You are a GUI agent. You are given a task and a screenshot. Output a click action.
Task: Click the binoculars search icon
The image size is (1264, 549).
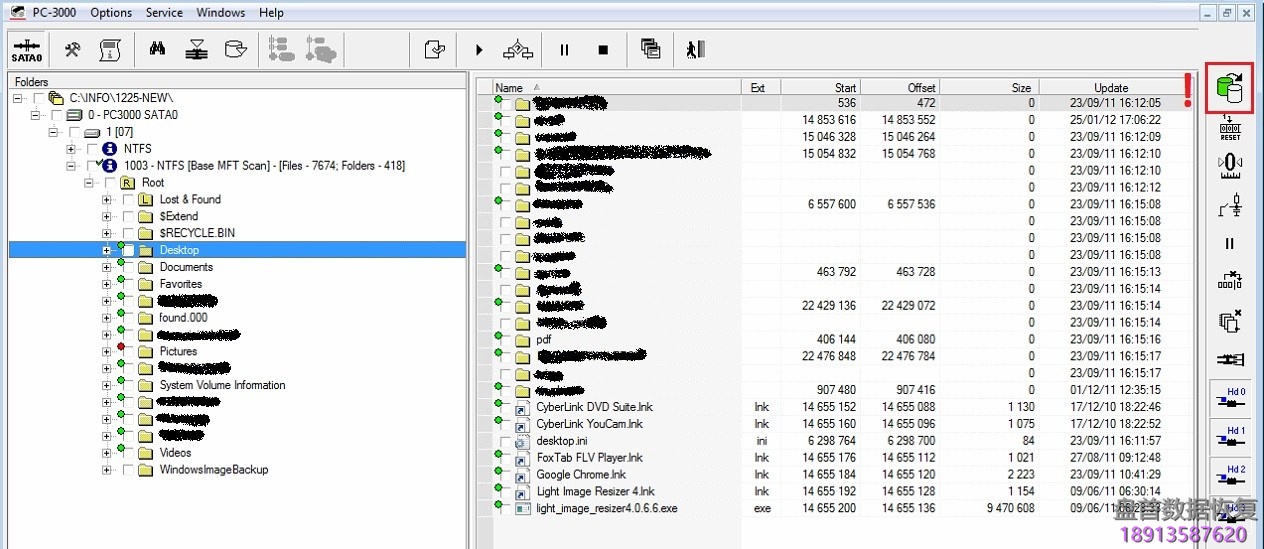(157, 49)
